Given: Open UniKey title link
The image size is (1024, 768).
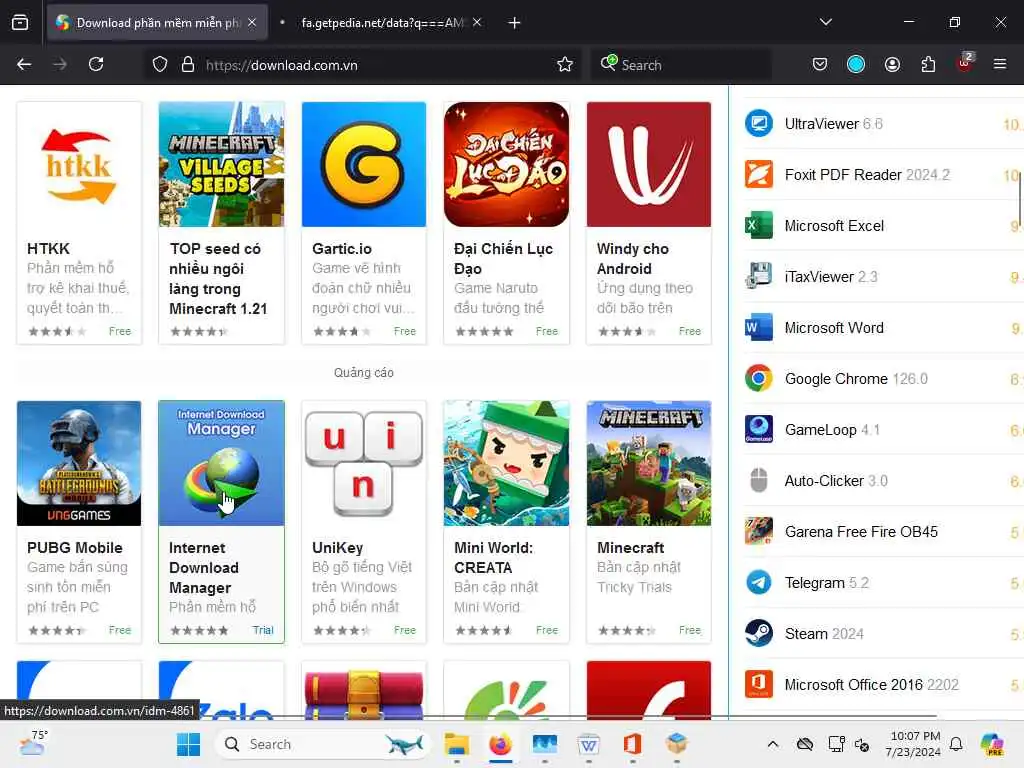Looking at the screenshot, I should (x=337, y=548).
